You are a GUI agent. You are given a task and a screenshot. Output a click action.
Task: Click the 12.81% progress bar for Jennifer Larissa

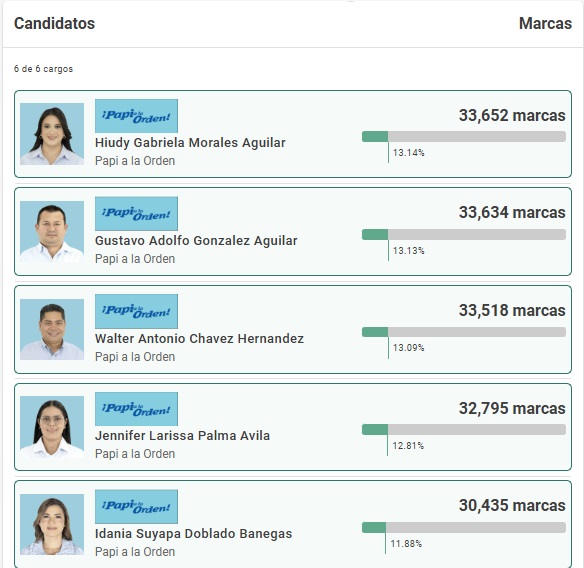[464, 429]
